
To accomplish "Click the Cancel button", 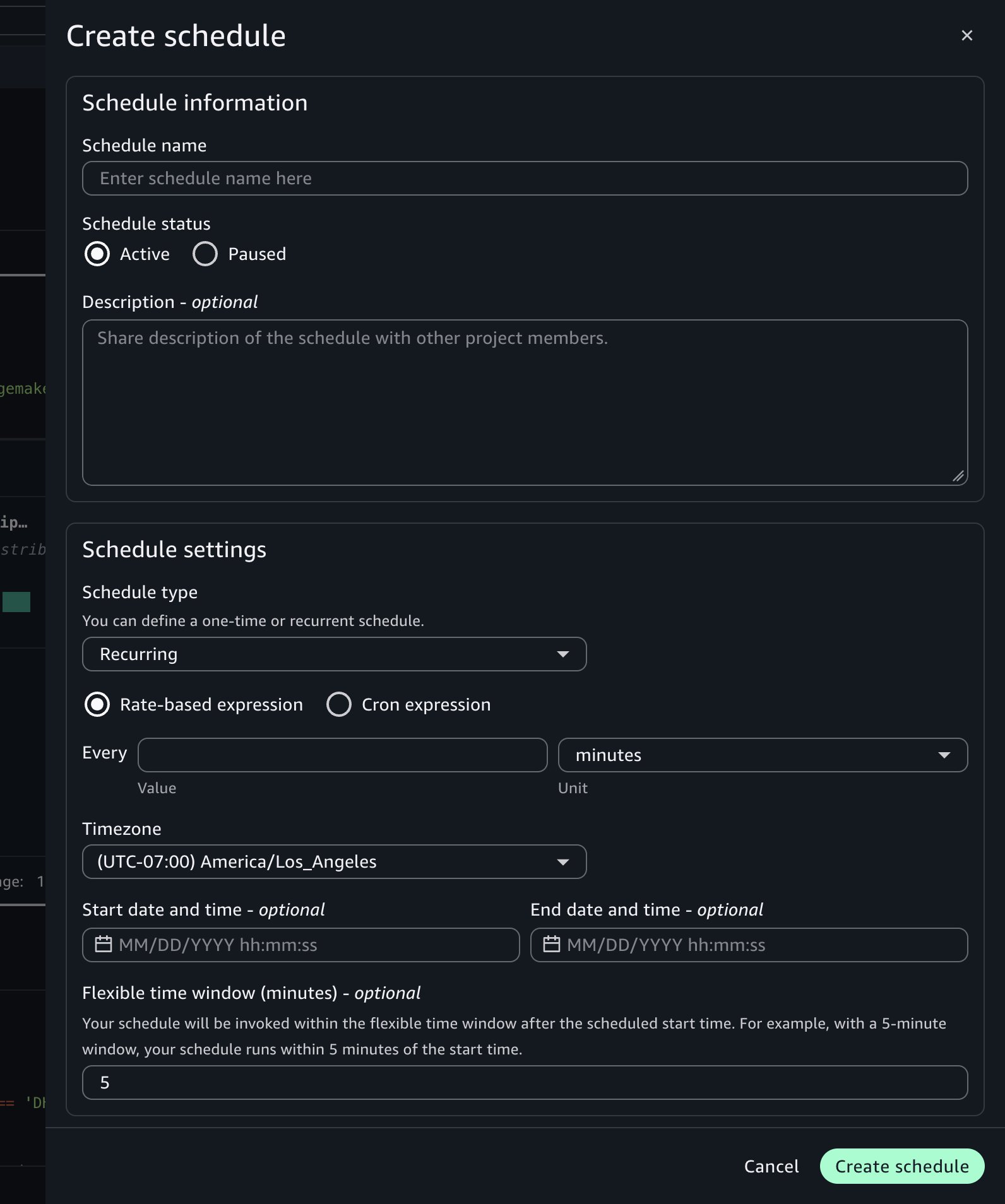I will click(x=771, y=1167).
